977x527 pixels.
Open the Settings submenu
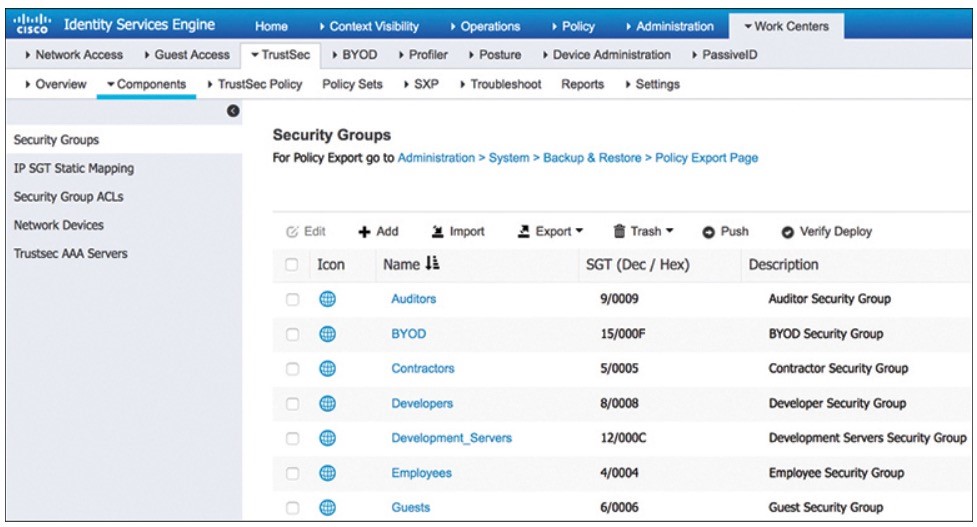[652, 84]
